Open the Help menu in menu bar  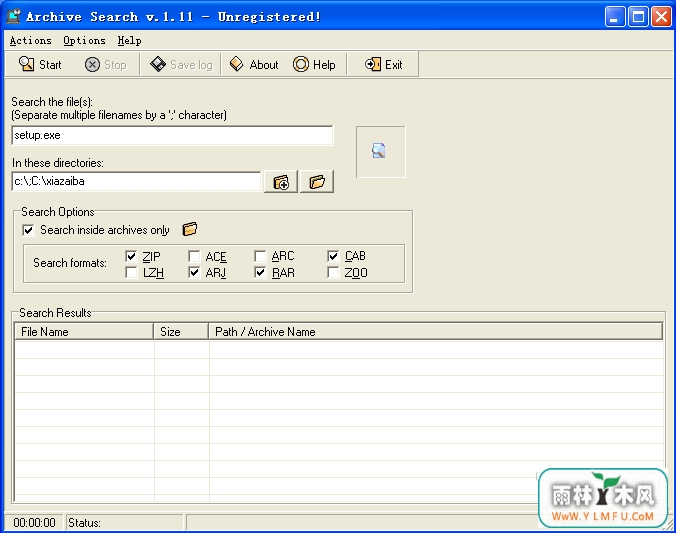pos(129,41)
